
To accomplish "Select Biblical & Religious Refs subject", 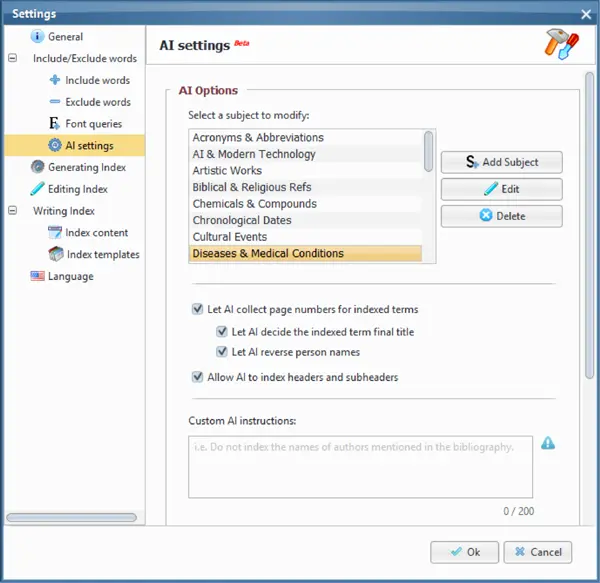I will pos(306,187).
